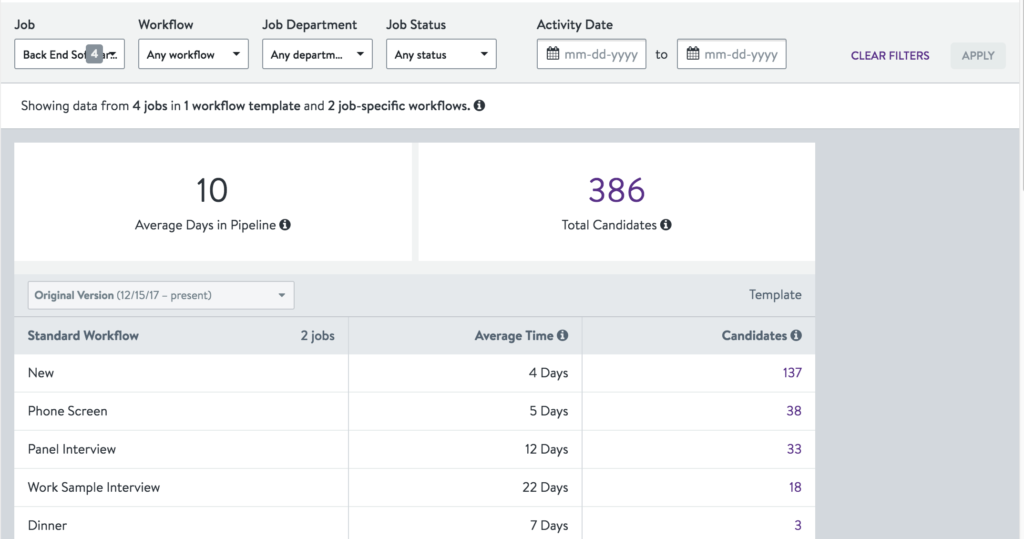This screenshot has height=539, width=1024.
Task: Click the 2 jobs text in header
Action: pyautogui.click(x=317, y=336)
